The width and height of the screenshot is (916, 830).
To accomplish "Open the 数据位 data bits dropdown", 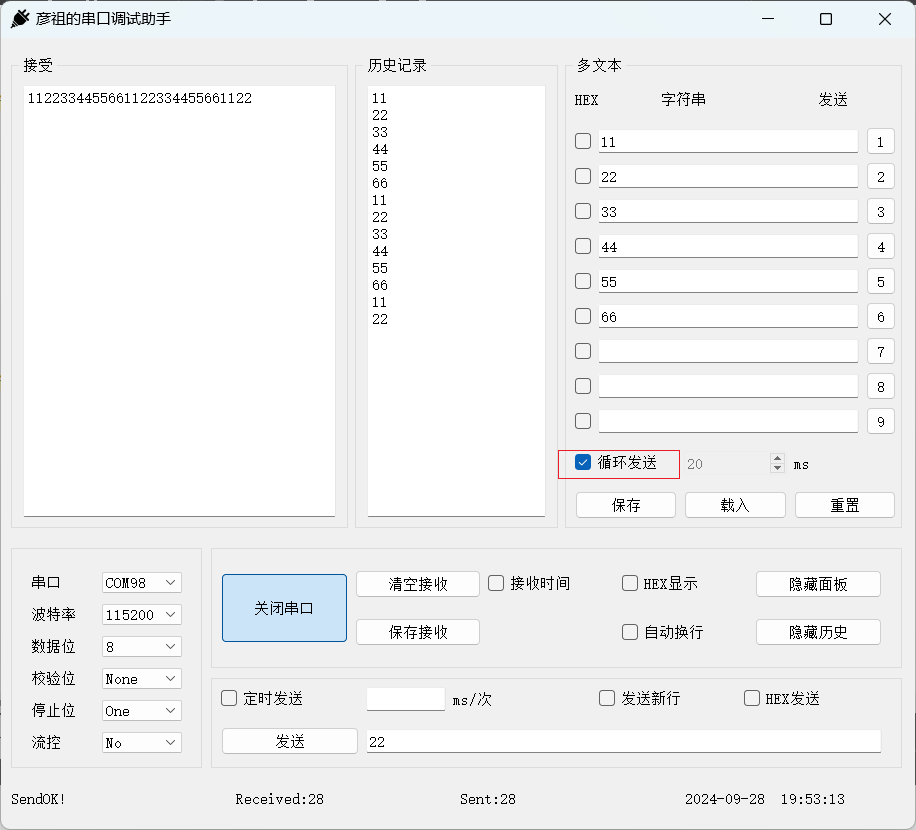I will [x=141, y=647].
